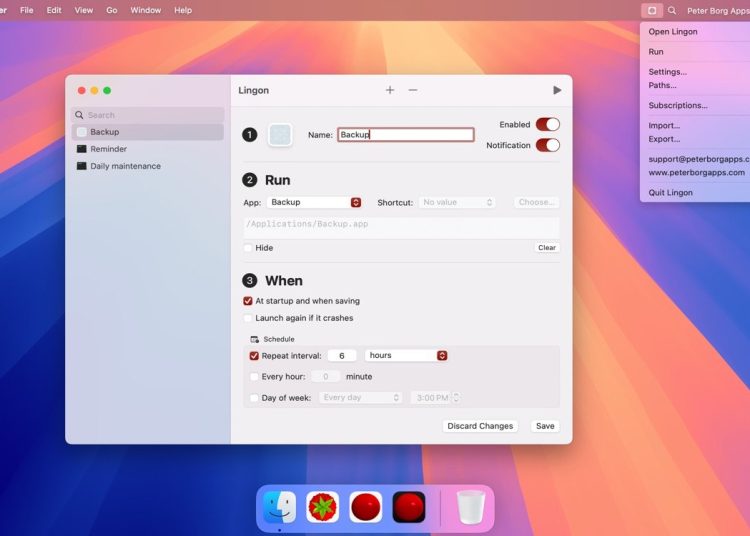Screen dimensions: 750x536
Task: Click the Spotlight search icon in menu bar
Action: (672, 10)
